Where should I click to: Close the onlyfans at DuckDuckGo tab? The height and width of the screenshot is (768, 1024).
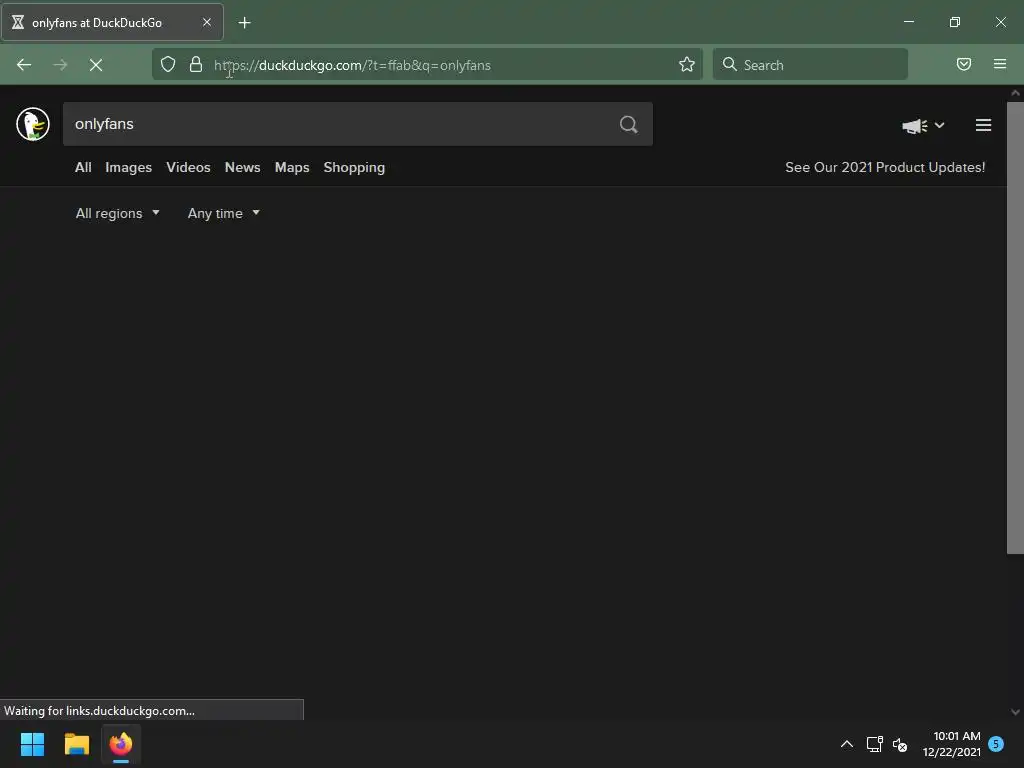pyautogui.click(x=206, y=22)
